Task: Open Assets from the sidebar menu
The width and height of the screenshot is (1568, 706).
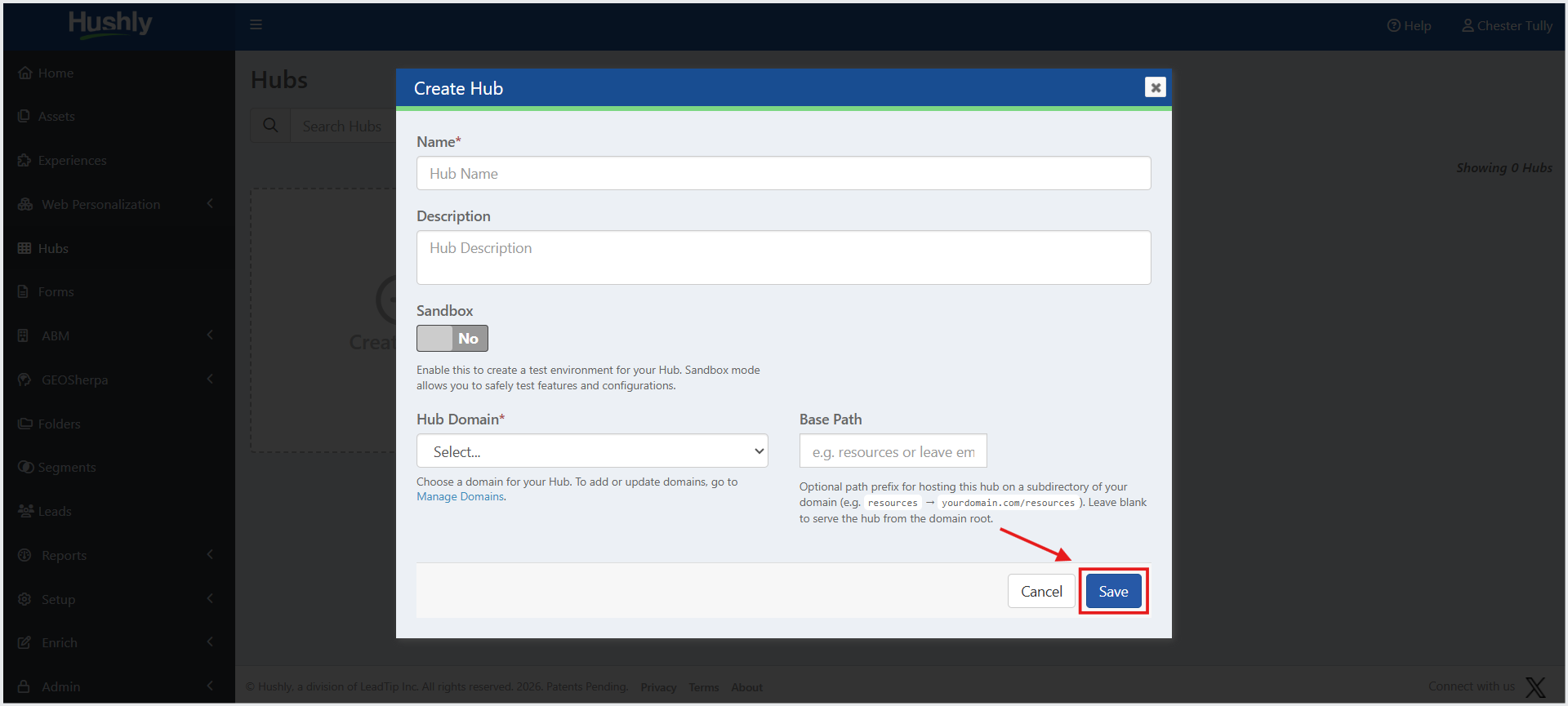Action: tap(56, 116)
